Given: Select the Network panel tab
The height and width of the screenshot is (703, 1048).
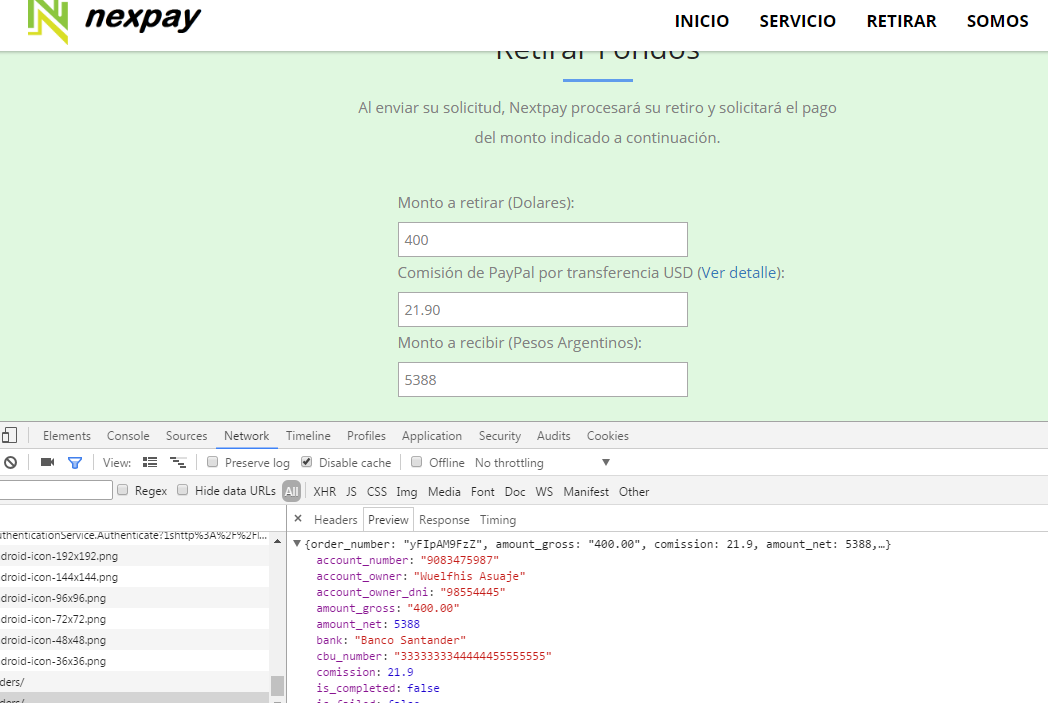Looking at the screenshot, I should tap(247, 436).
